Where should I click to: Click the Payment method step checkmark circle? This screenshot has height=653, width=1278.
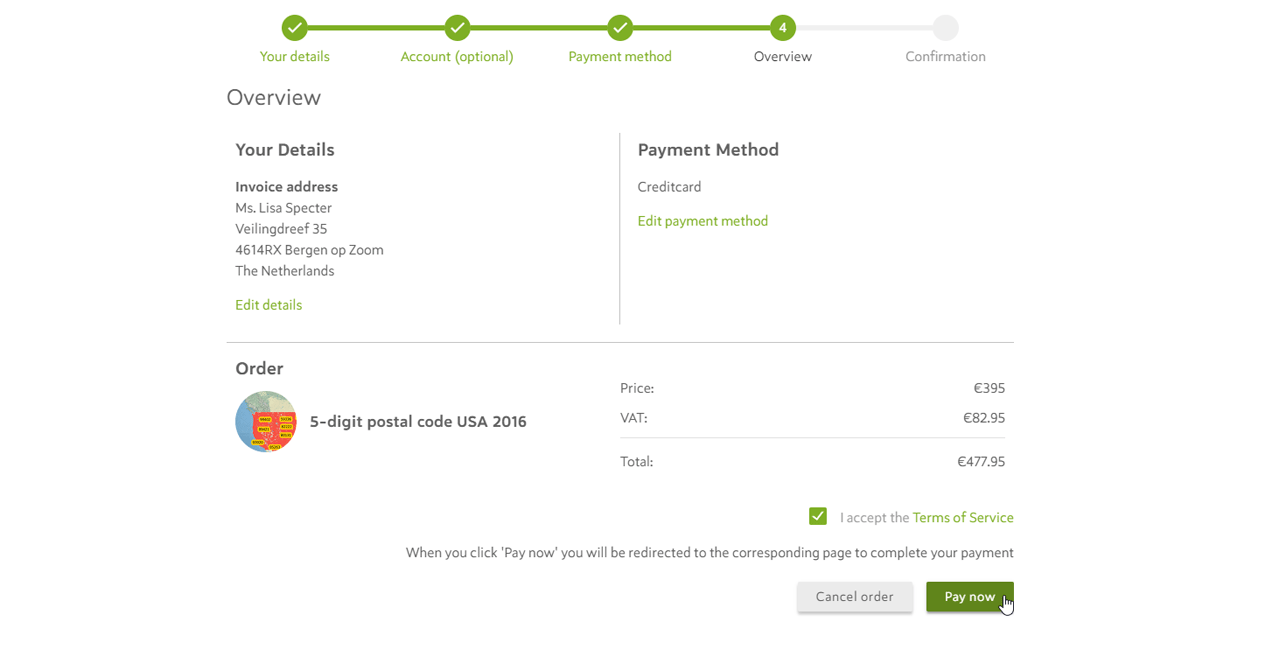tap(620, 28)
